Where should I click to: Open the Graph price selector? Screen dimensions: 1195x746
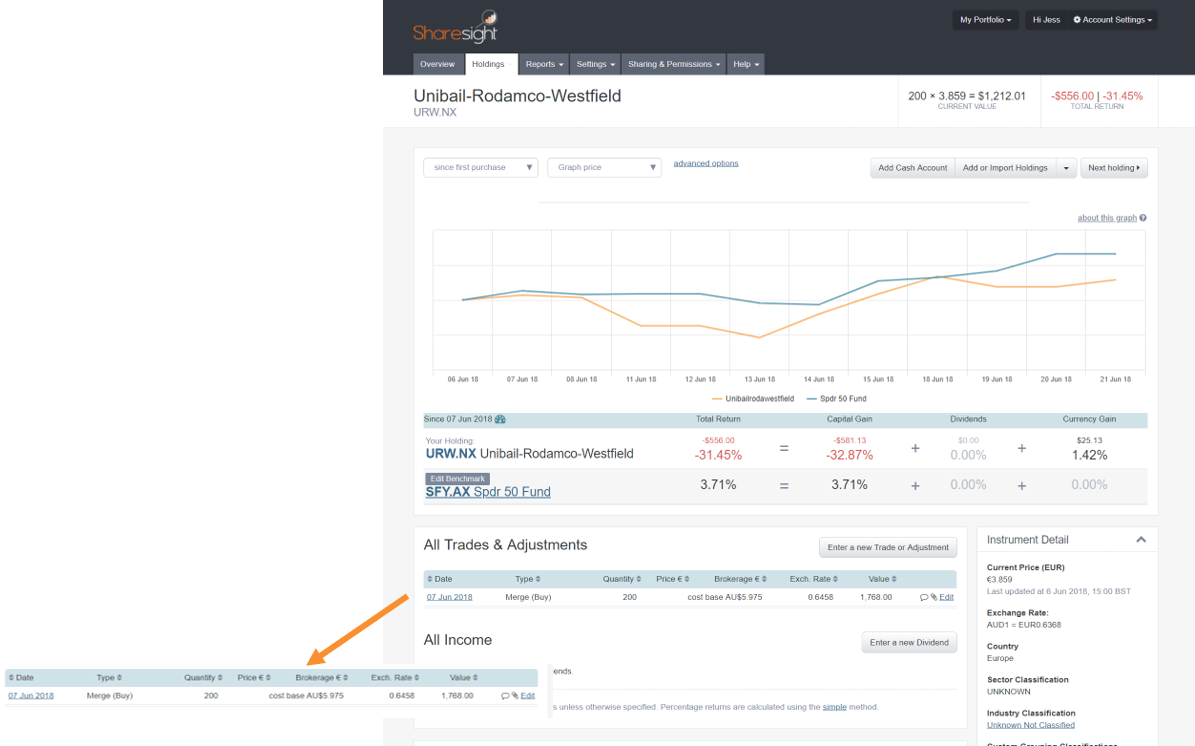coord(604,168)
